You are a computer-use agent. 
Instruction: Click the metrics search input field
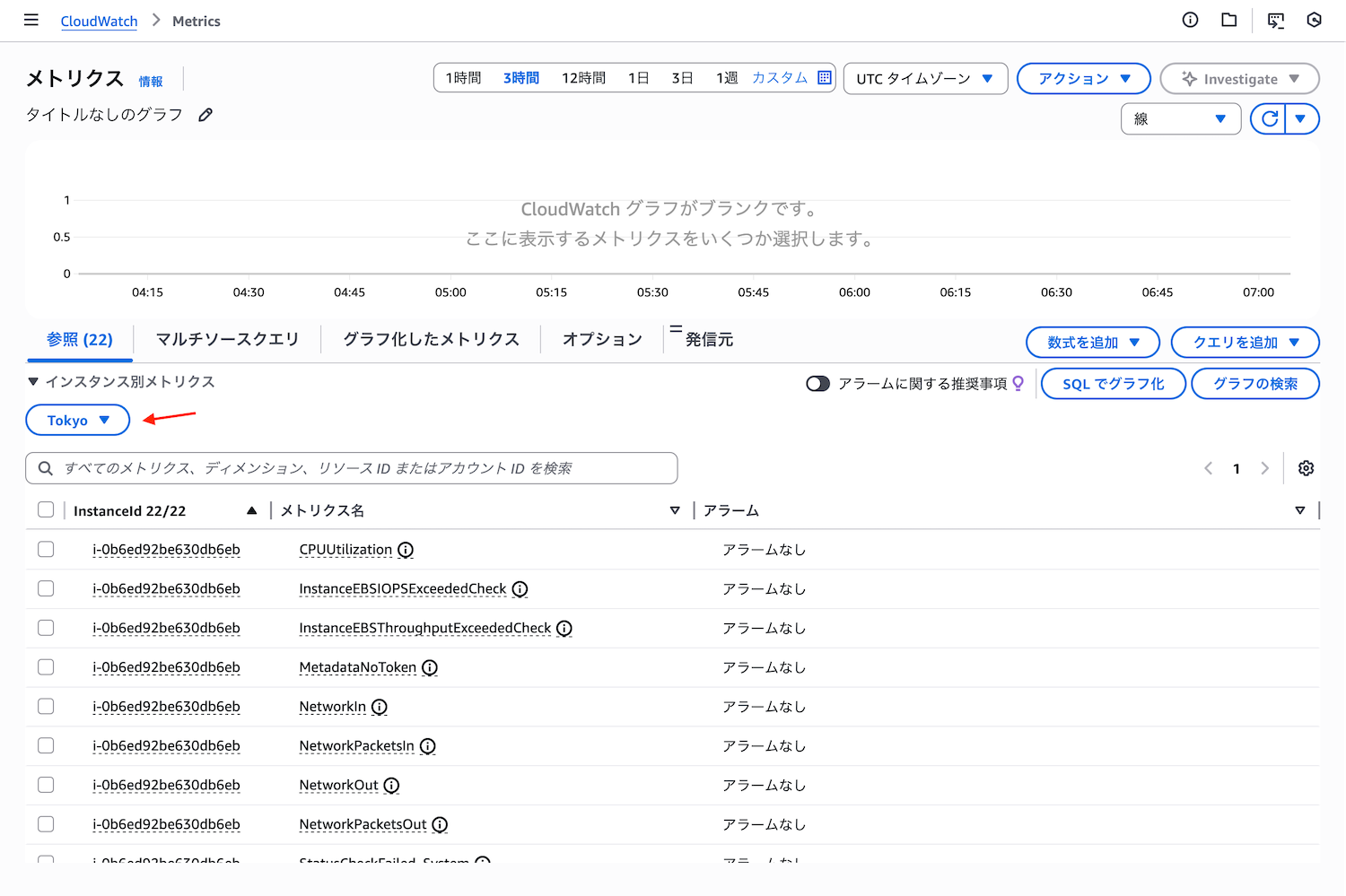(x=359, y=468)
